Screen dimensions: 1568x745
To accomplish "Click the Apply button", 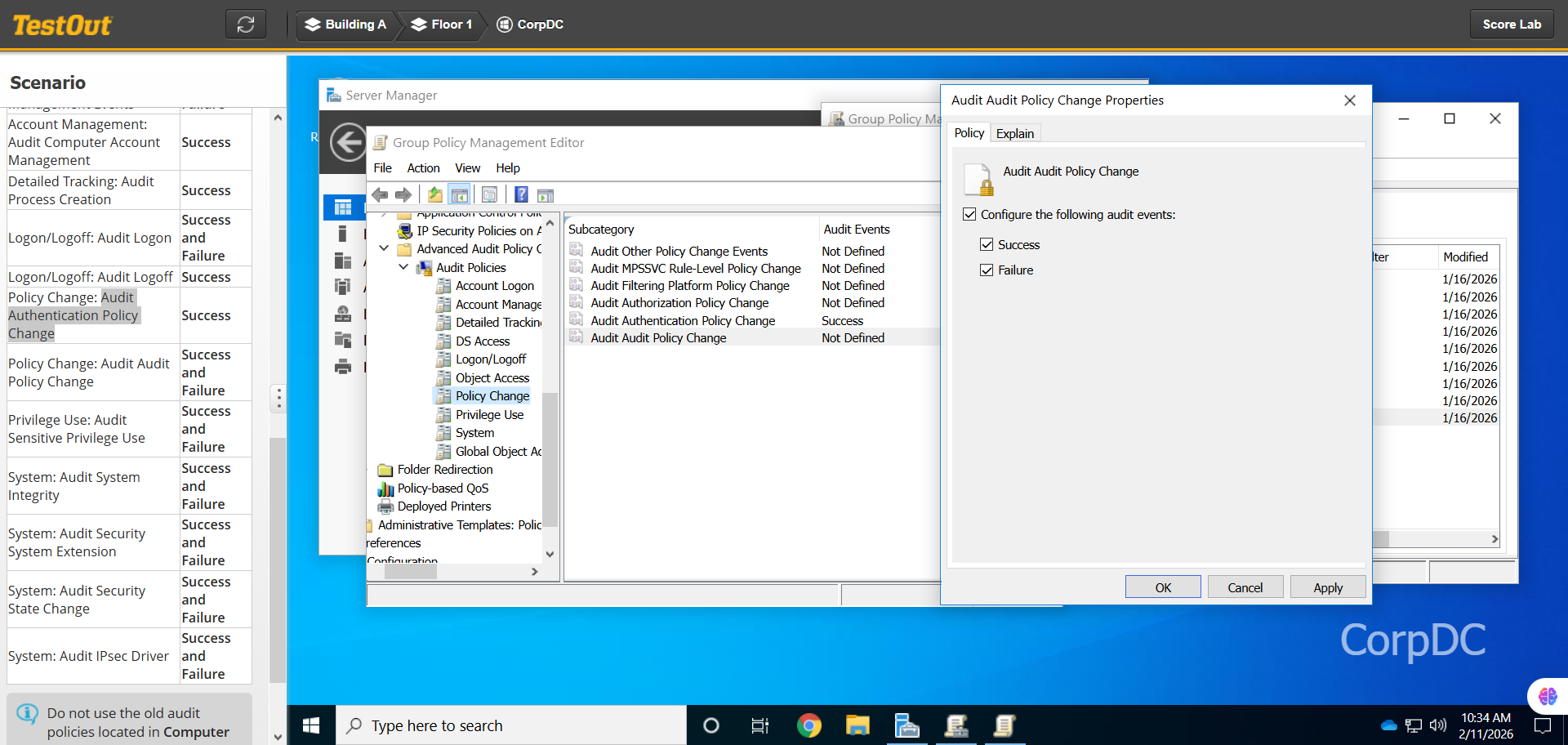I will [x=1327, y=587].
